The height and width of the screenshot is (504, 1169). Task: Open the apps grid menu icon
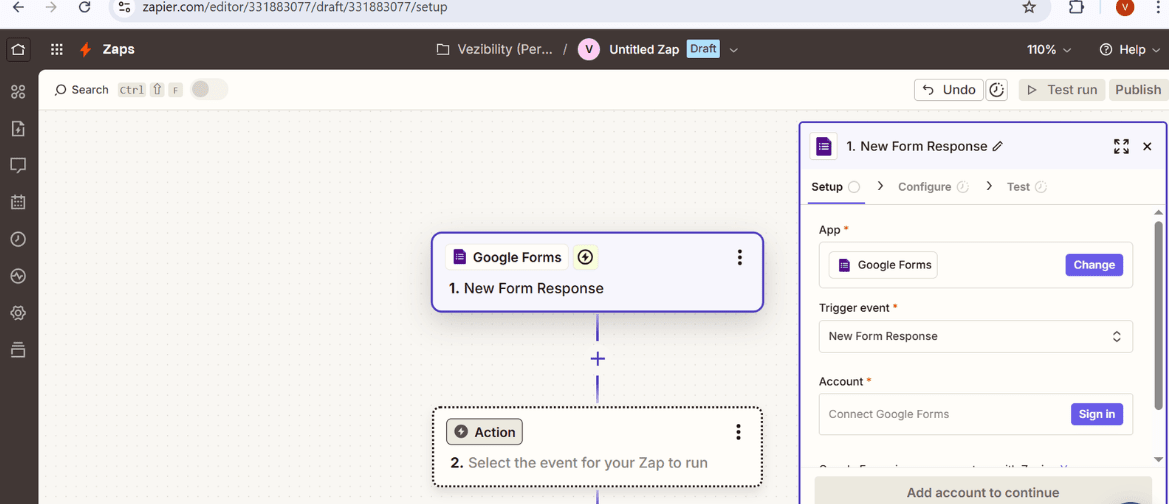(57, 49)
